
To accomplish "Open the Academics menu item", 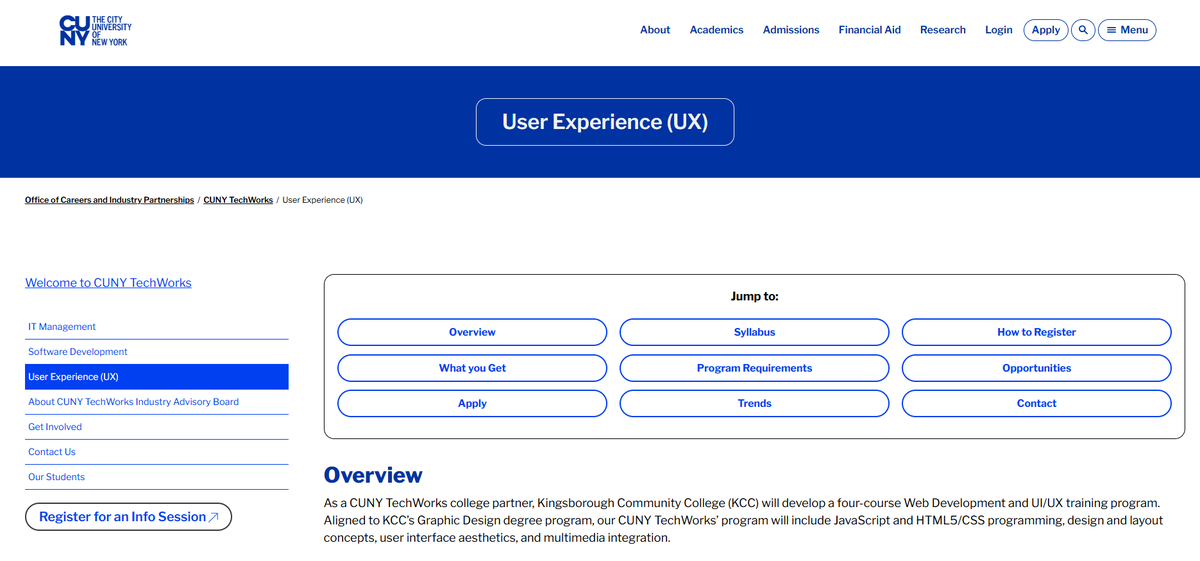I will point(717,30).
